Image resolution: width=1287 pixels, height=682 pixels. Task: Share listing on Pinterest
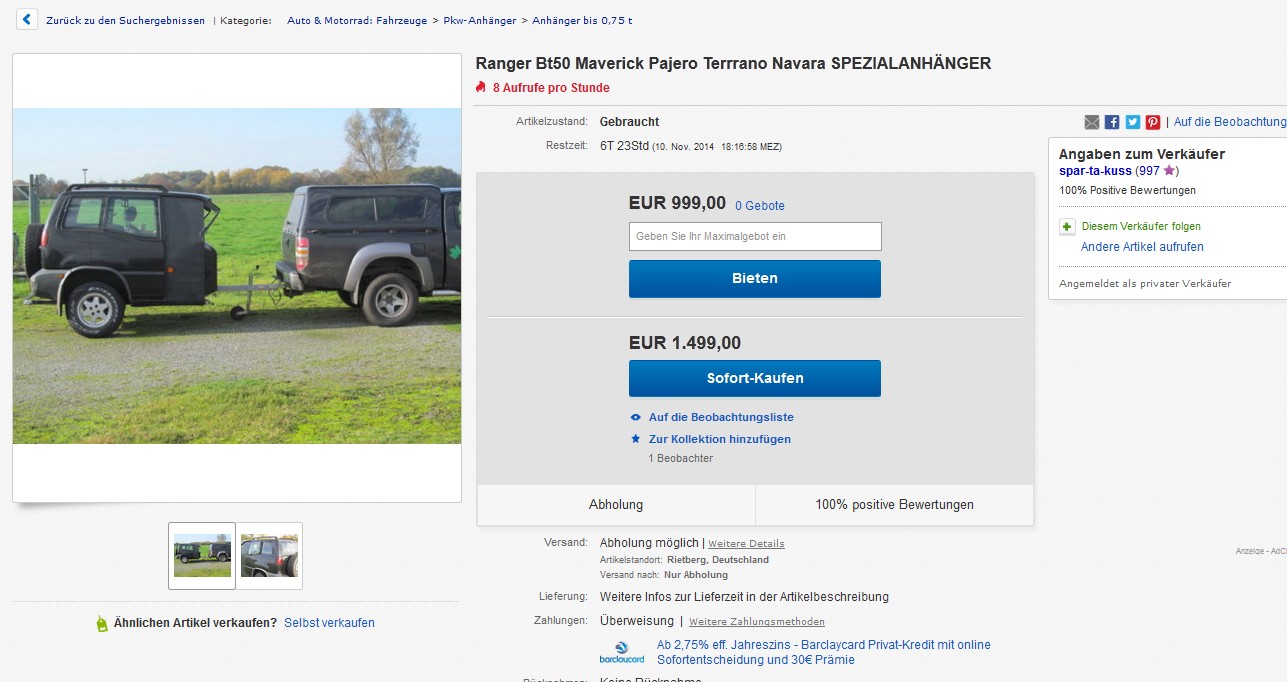point(1153,122)
